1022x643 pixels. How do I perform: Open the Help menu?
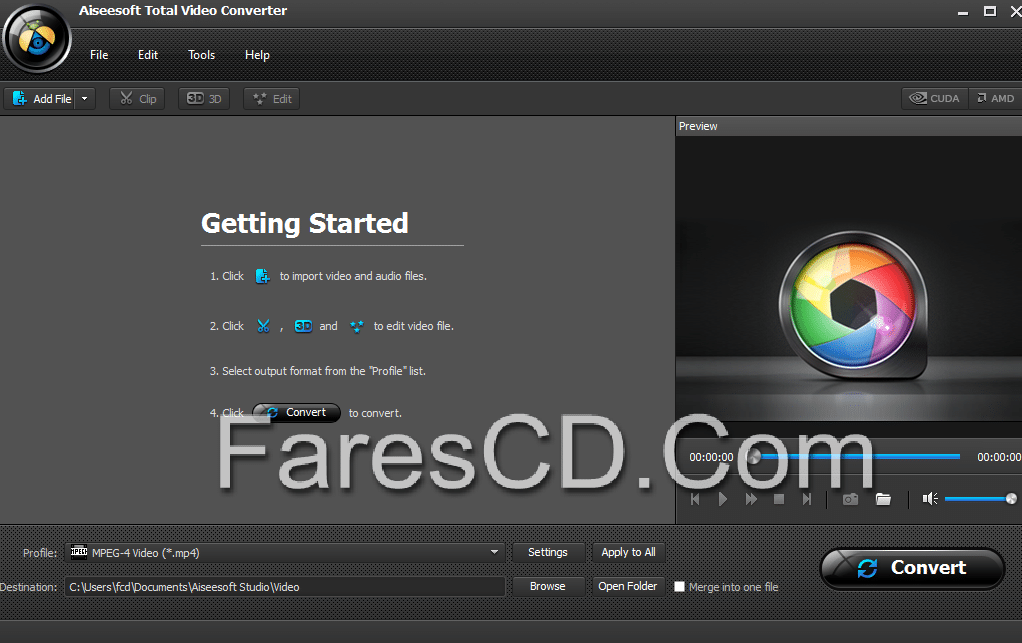[x=257, y=55]
